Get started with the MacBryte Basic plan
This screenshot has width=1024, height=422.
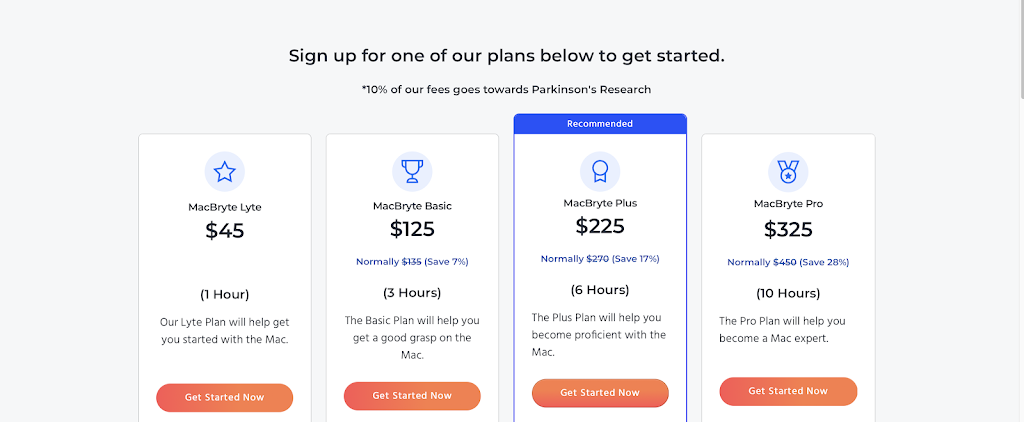412,396
